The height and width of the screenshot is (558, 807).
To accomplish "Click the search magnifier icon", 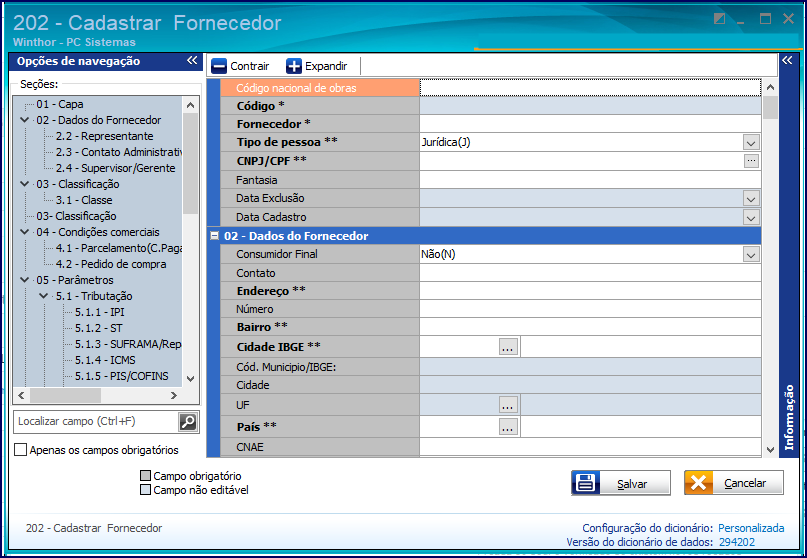I will click(188, 422).
